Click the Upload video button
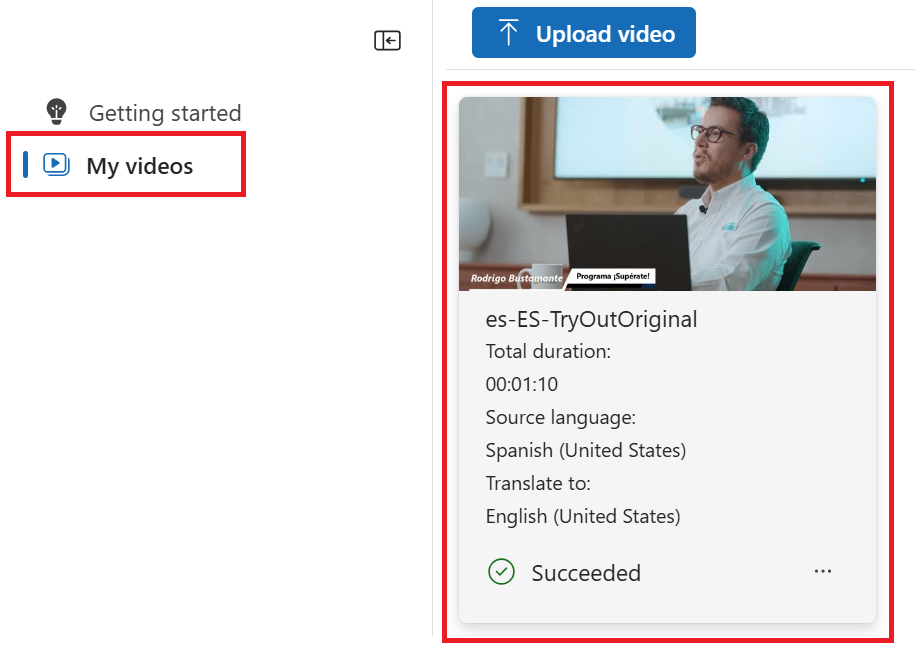 point(583,32)
